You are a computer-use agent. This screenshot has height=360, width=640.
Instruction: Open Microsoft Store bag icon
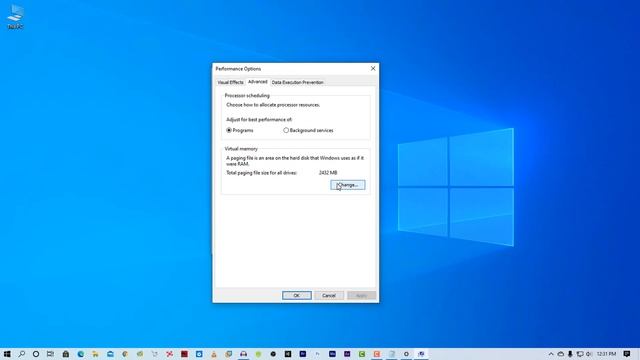click(65, 354)
